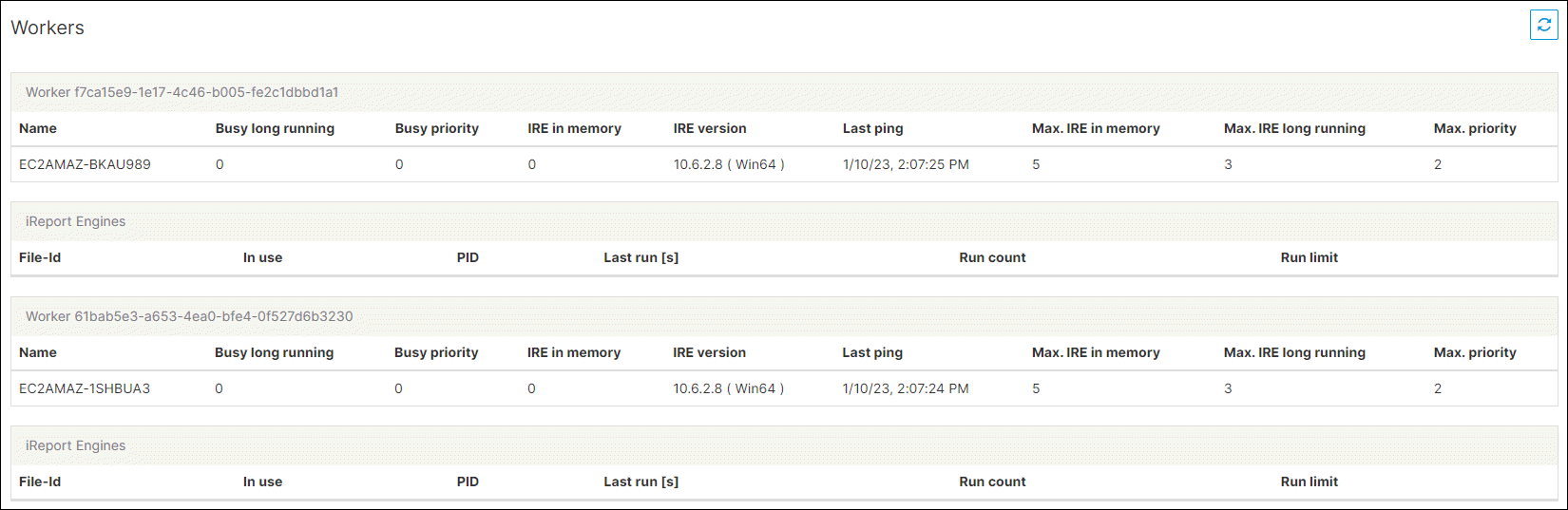
Task: Click worker name EC2AMAZ-BKAU989
Action: 85,164
